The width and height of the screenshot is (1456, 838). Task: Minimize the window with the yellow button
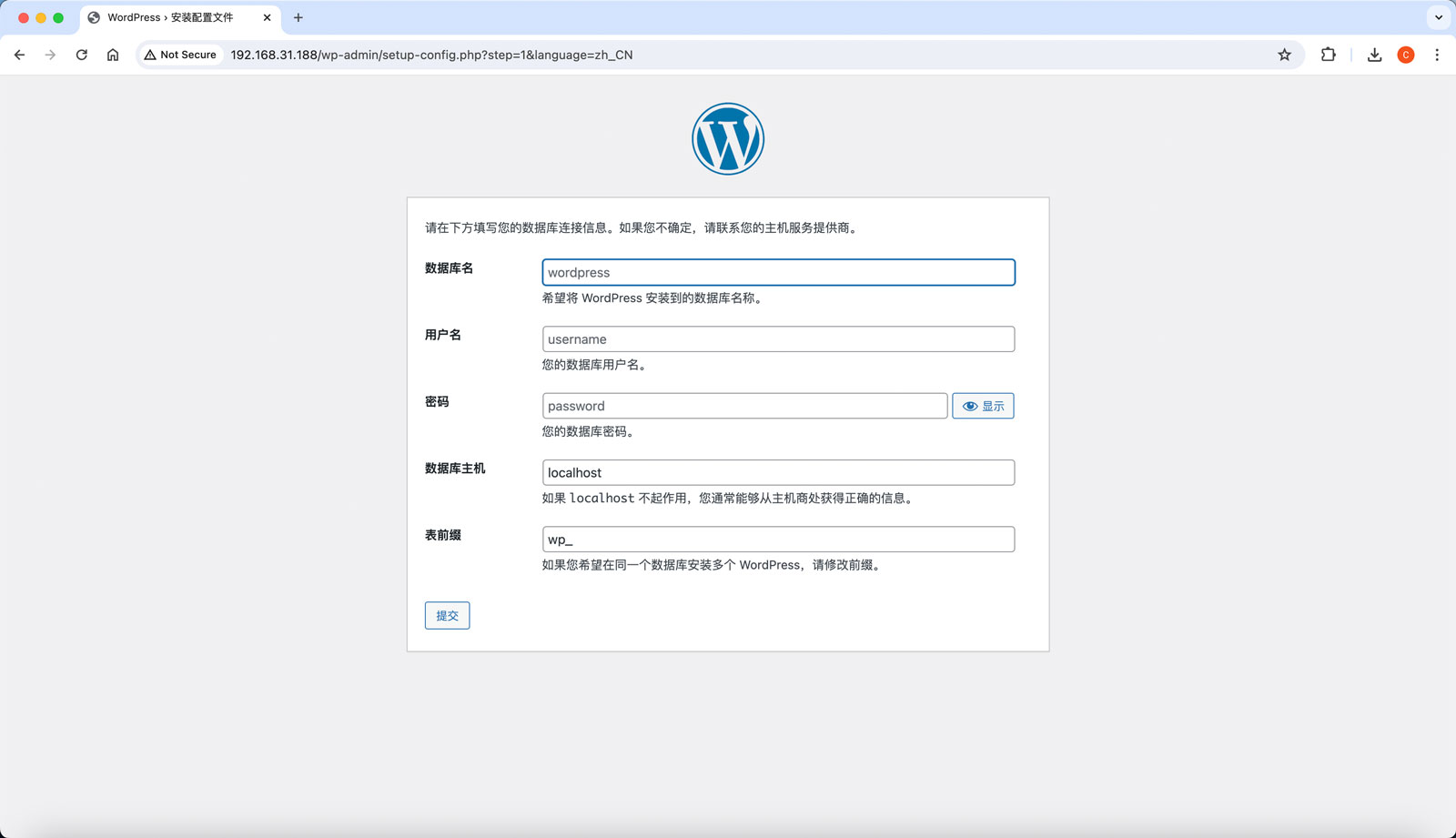tap(41, 17)
